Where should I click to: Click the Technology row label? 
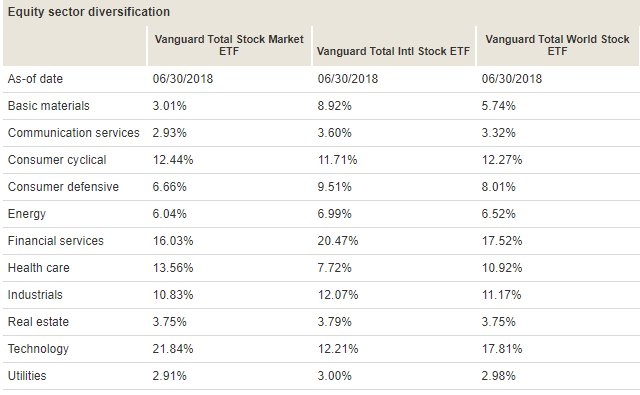point(38,349)
